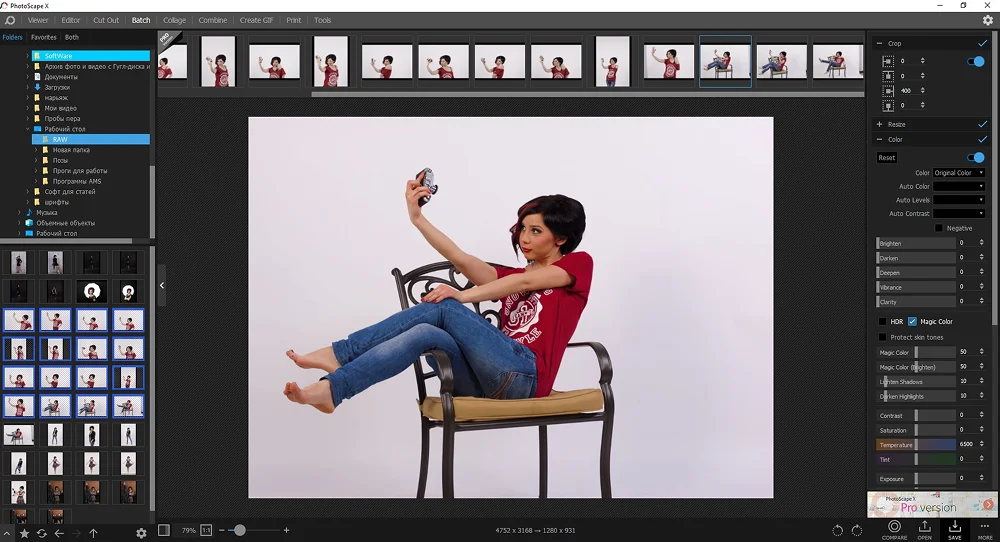The image size is (1000, 542).
Task: Switch to the Both tab
Action: point(71,37)
